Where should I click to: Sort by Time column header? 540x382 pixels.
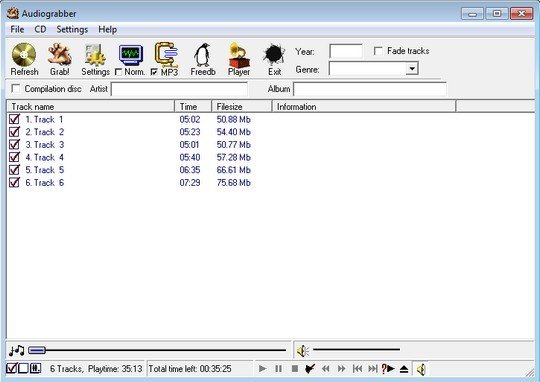click(x=193, y=107)
